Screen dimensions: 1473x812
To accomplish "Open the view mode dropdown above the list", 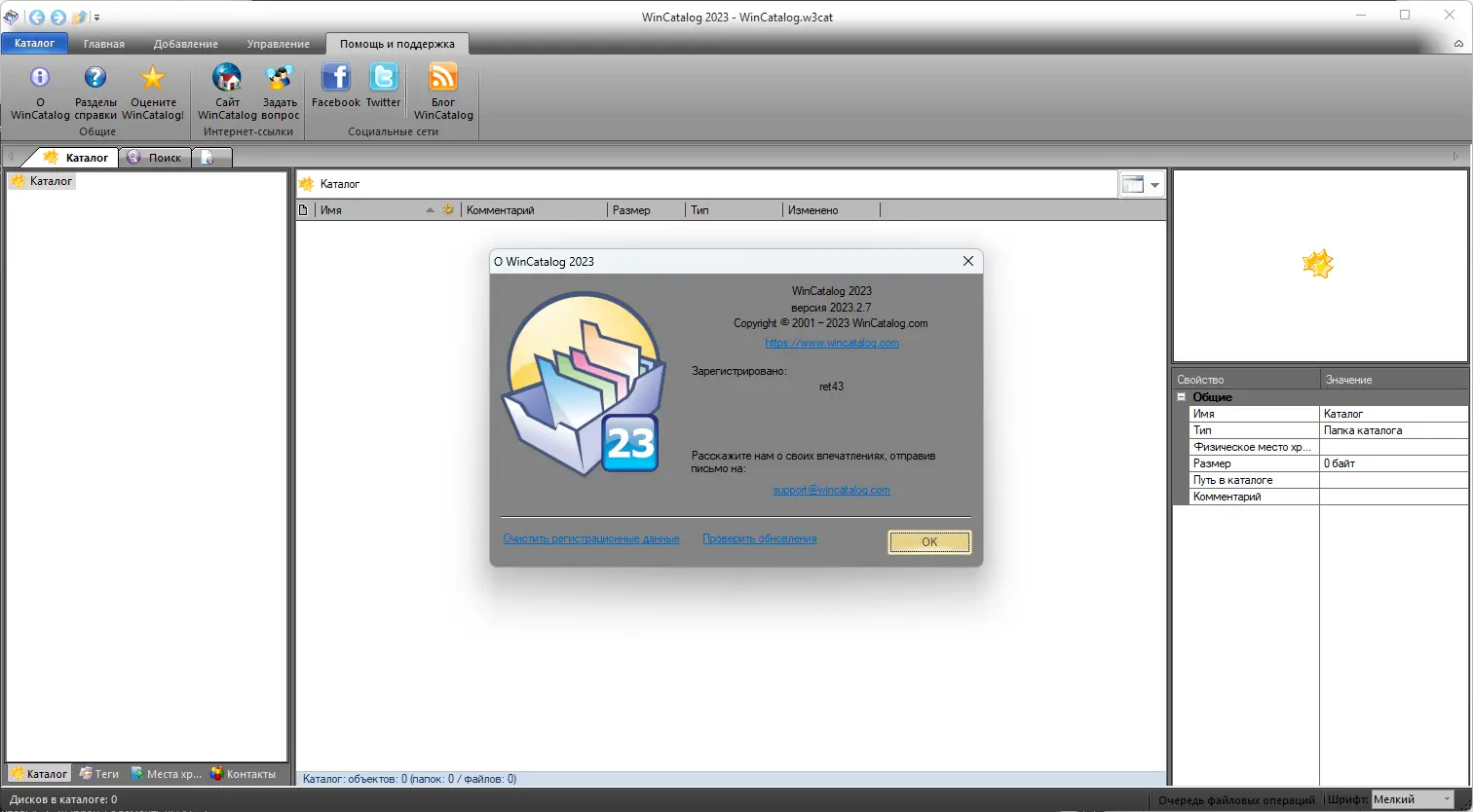I will click(1153, 184).
